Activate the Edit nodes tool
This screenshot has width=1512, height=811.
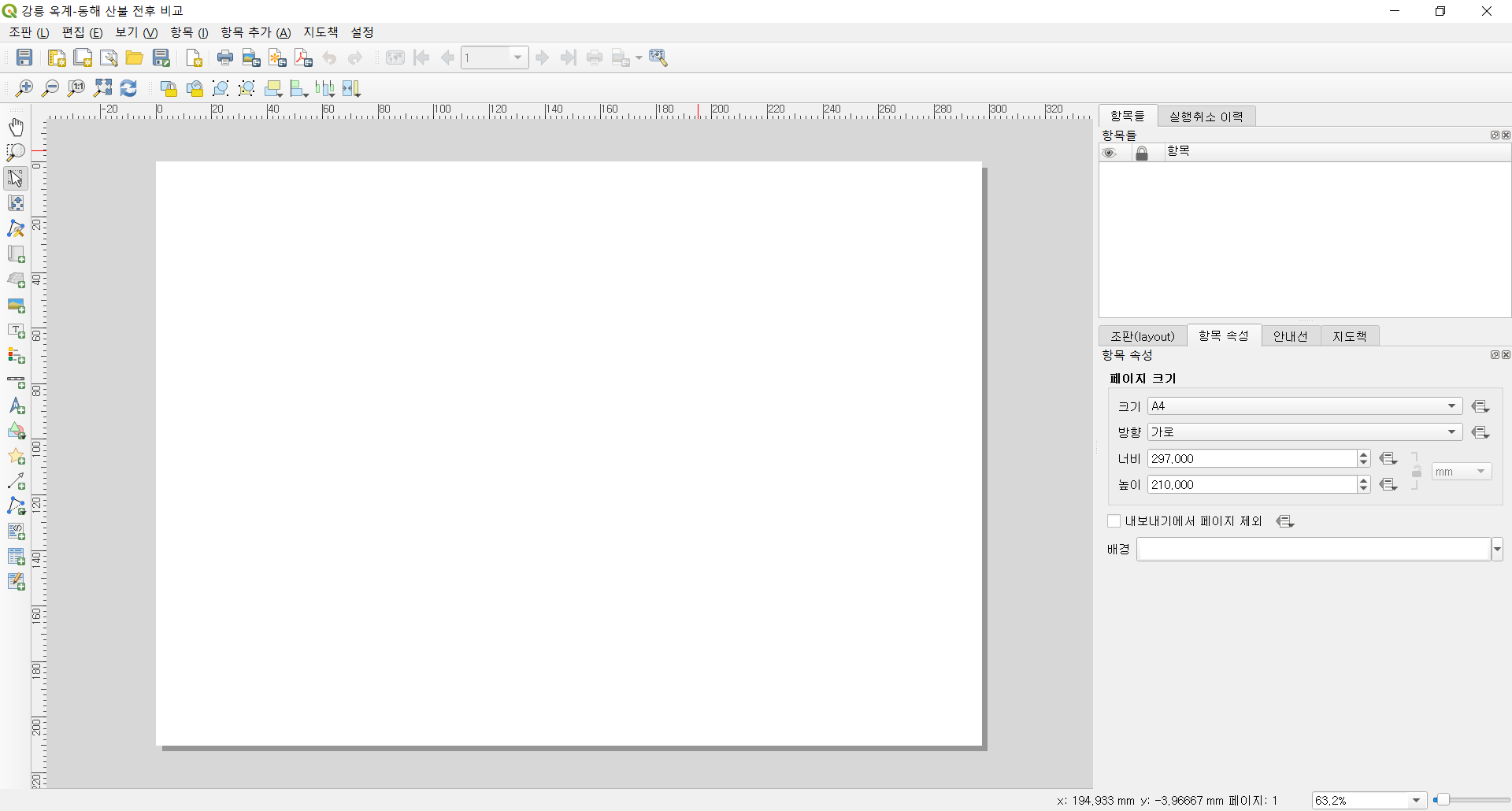tap(16, 228)
